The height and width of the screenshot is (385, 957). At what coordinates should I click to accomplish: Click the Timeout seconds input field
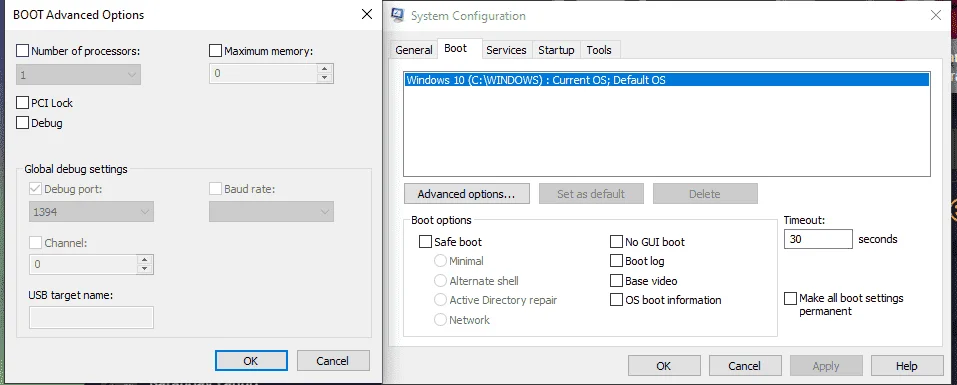pyautogui.click(x=818, y=239)
